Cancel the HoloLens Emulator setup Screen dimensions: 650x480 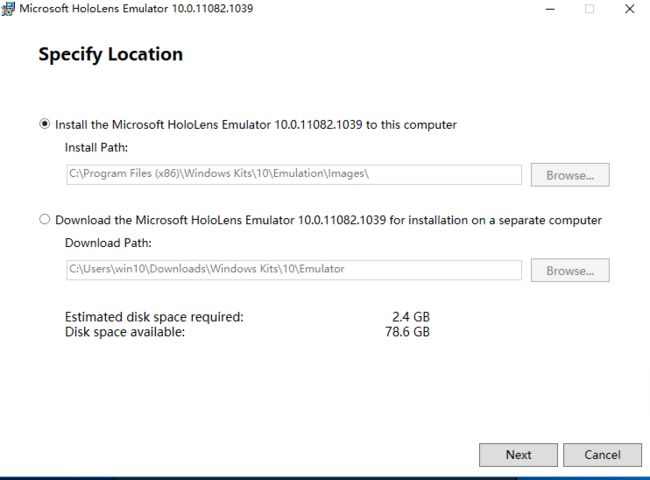(602, 455)
